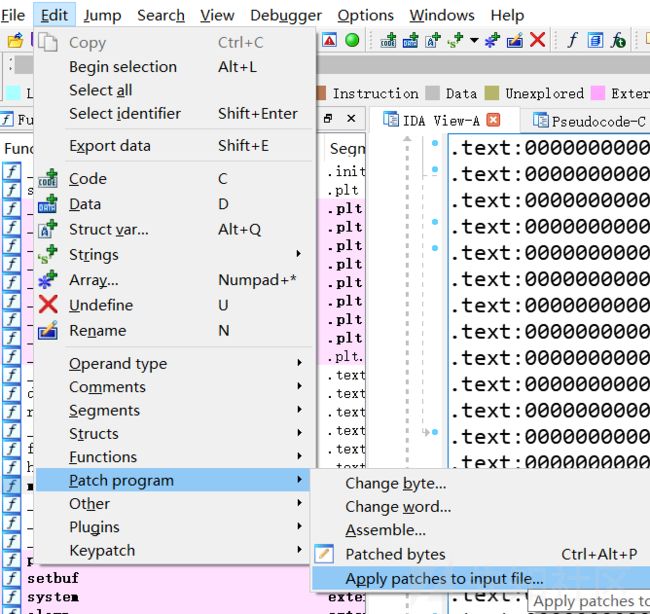Click the Rename icon in Edit menu

pos(48,330)
